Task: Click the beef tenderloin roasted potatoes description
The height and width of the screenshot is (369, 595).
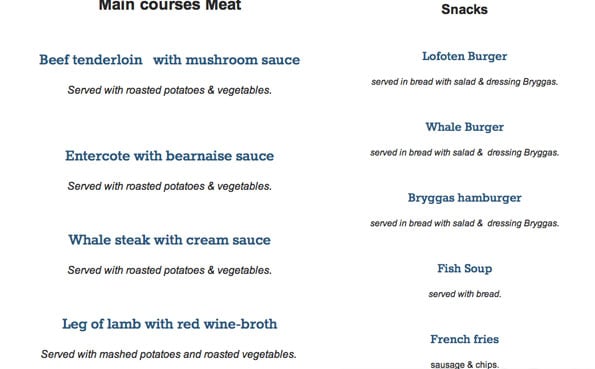Action: point(170,90)
